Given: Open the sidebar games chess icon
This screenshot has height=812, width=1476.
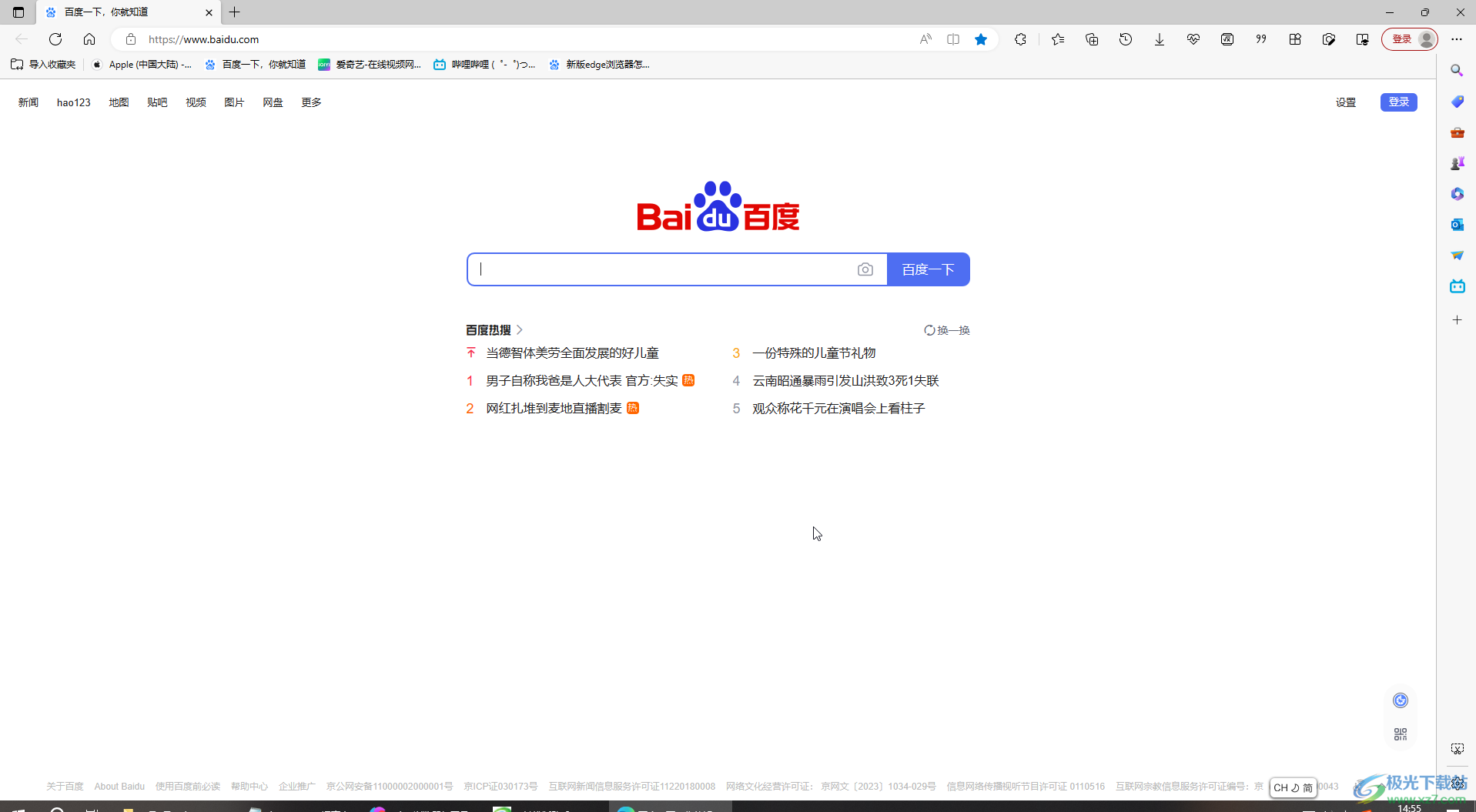Looking at the screenshot, I should point(1457,163).
